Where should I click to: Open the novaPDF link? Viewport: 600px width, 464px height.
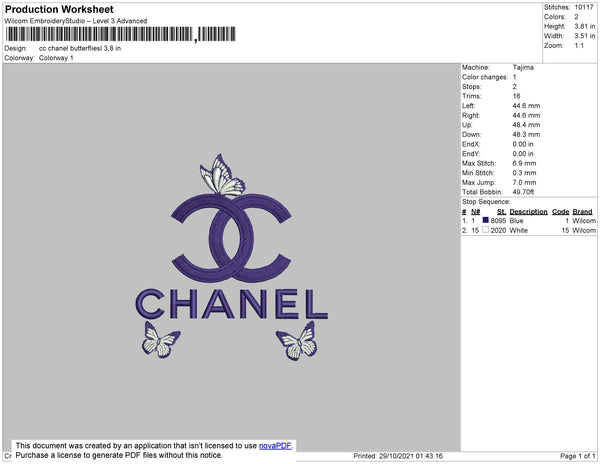[275, 446]
